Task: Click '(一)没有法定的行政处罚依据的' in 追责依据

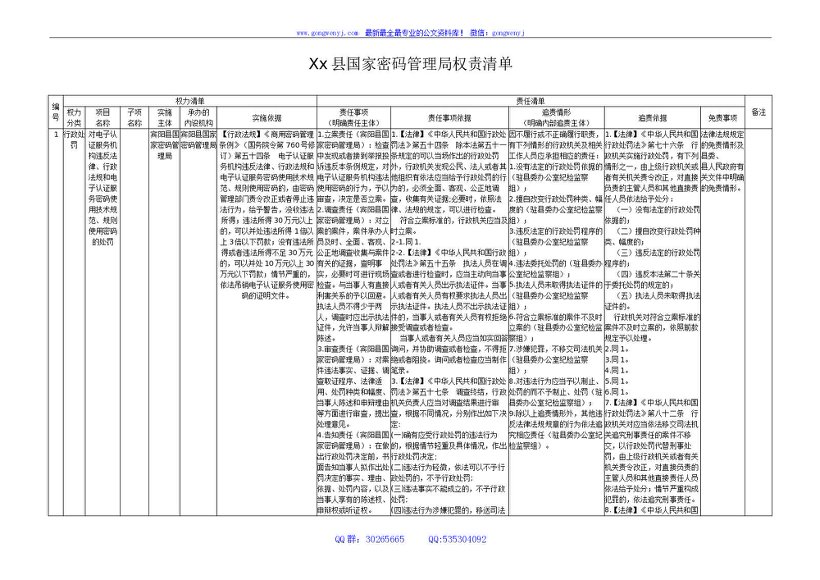Action: 654,215
